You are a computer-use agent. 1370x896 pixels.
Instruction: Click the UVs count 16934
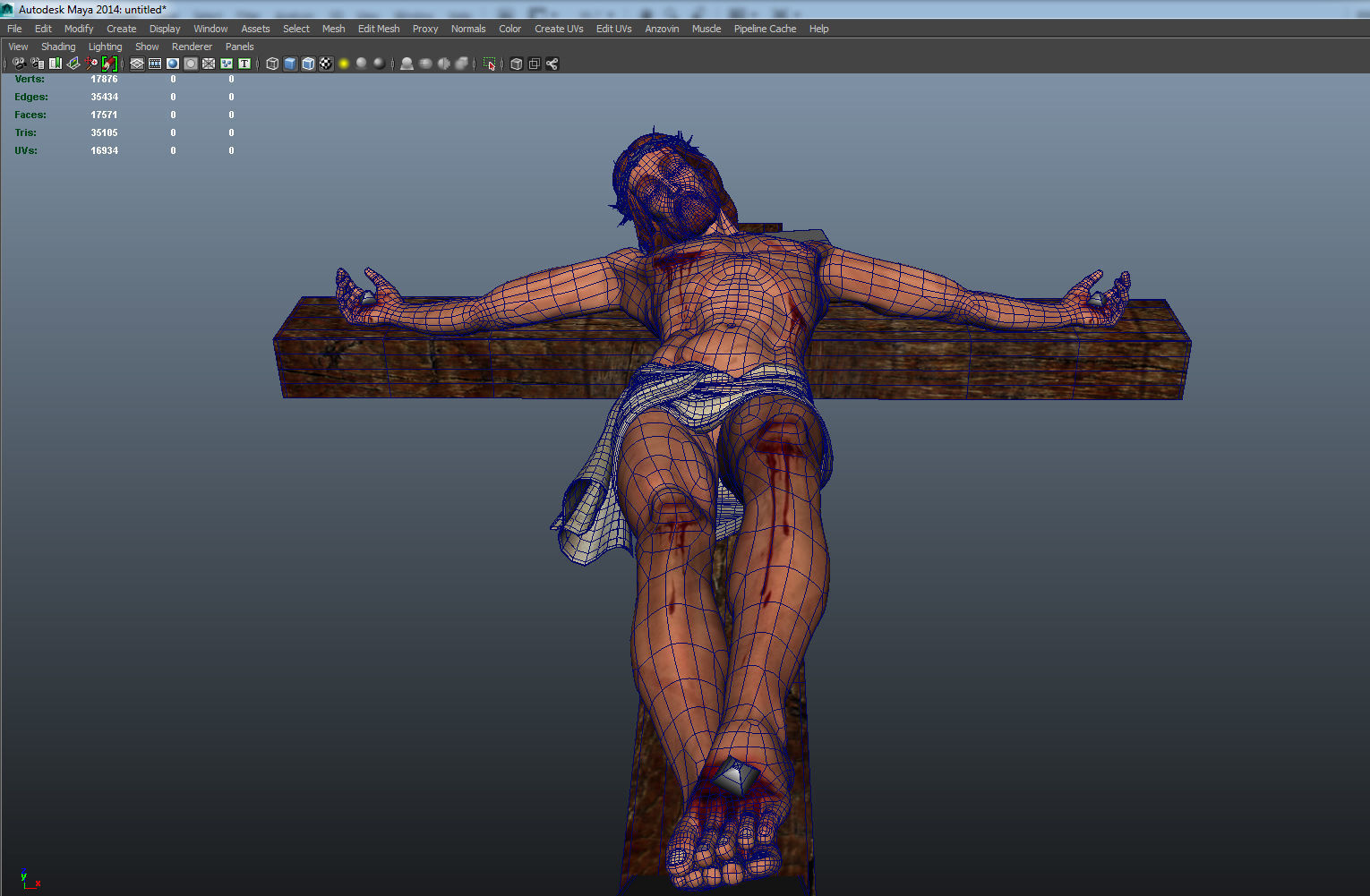104,150
